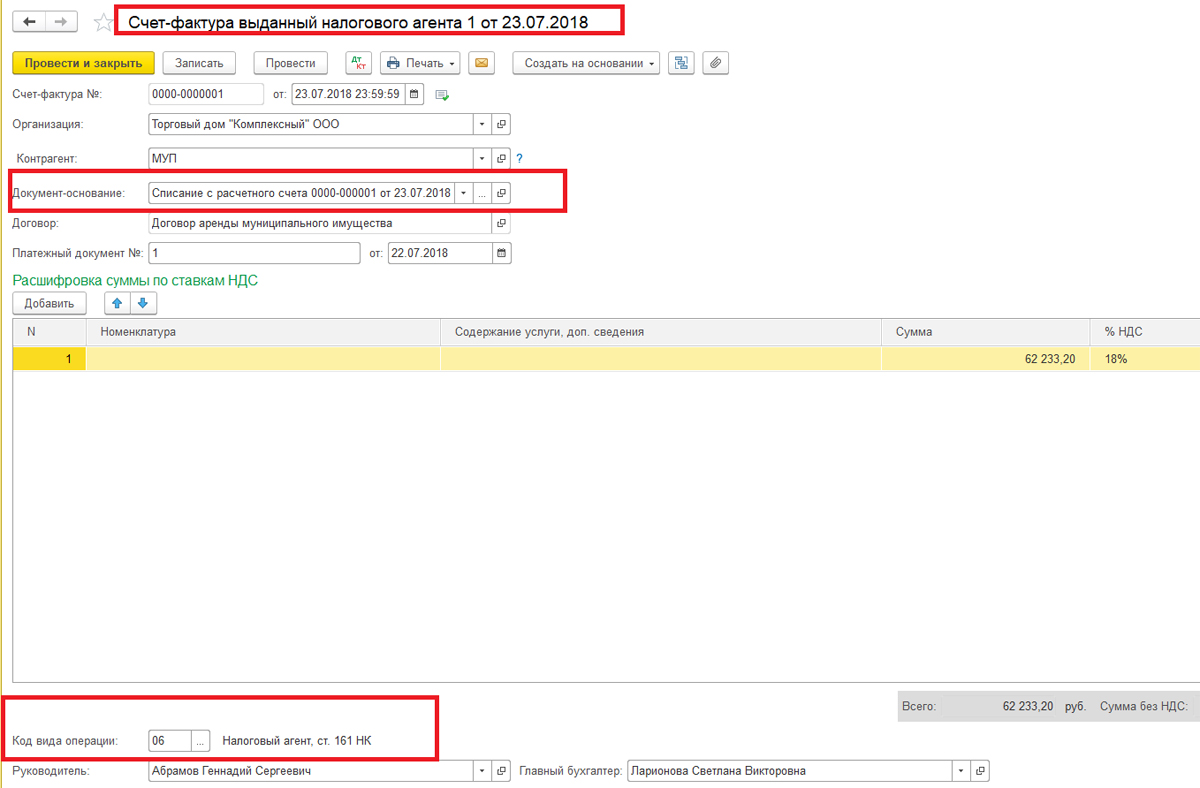Expand the Организация dropdown list

pyautogui.click(x=482, y=125)
